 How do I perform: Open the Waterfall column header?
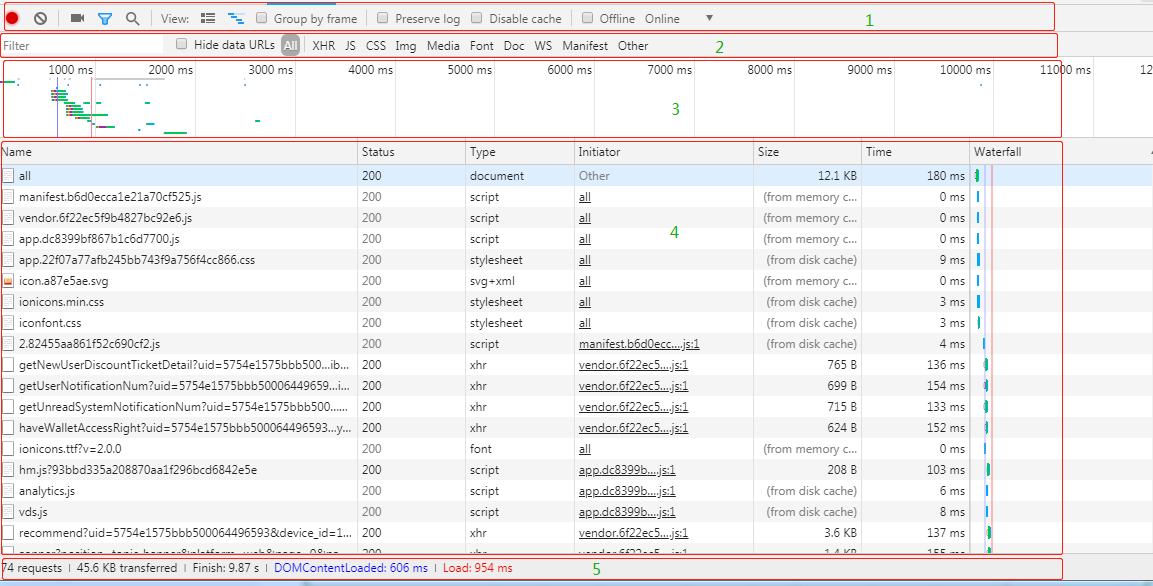click(1059, 152)
